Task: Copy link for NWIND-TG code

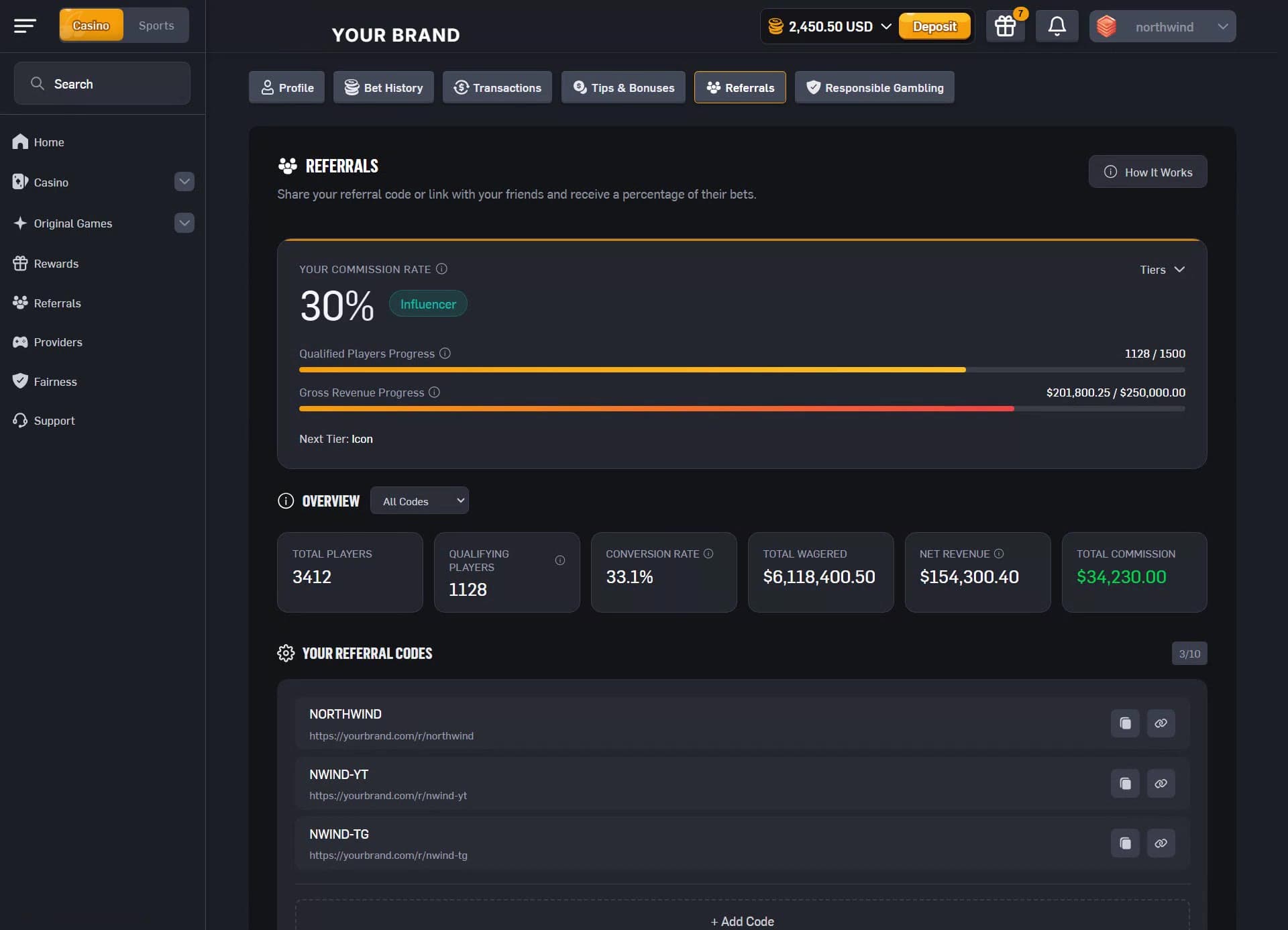Action: click(x=1161, y=843)
